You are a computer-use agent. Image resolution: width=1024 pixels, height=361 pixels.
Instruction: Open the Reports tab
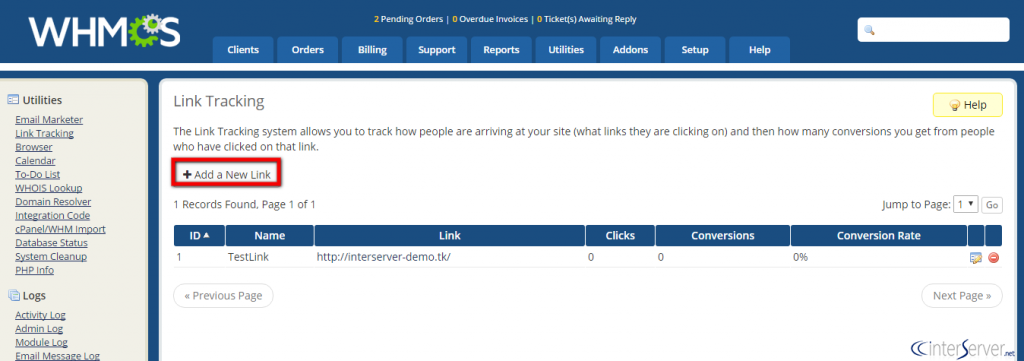(x=502, y=50)
